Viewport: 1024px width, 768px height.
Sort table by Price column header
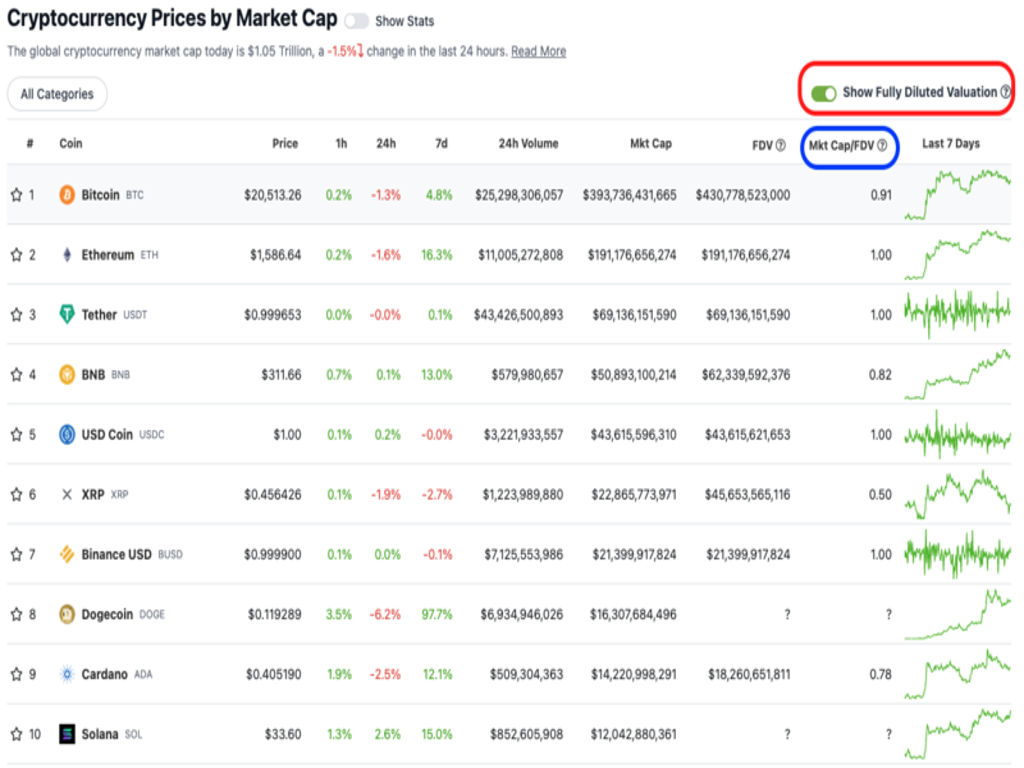285,144
